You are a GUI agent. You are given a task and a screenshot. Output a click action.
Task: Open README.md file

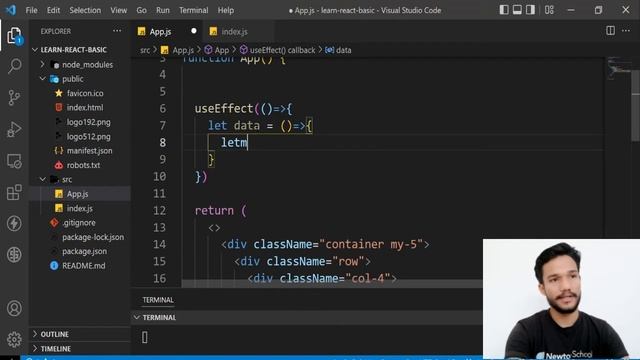83,265
